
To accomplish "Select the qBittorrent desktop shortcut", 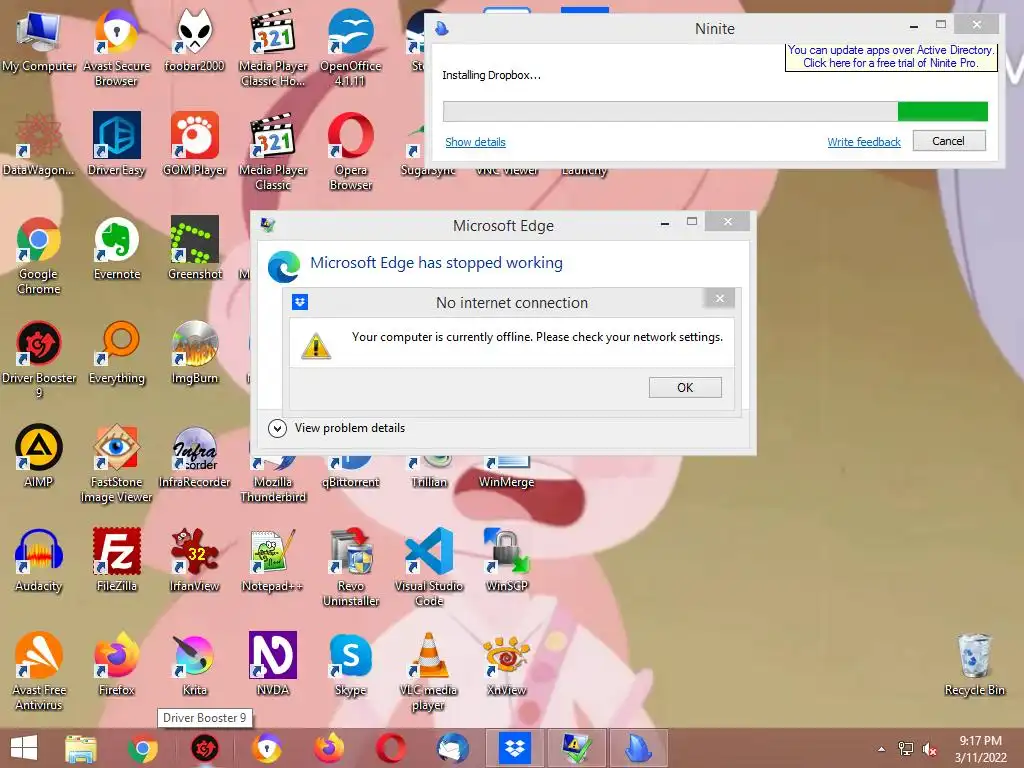I will coord(351,473).
